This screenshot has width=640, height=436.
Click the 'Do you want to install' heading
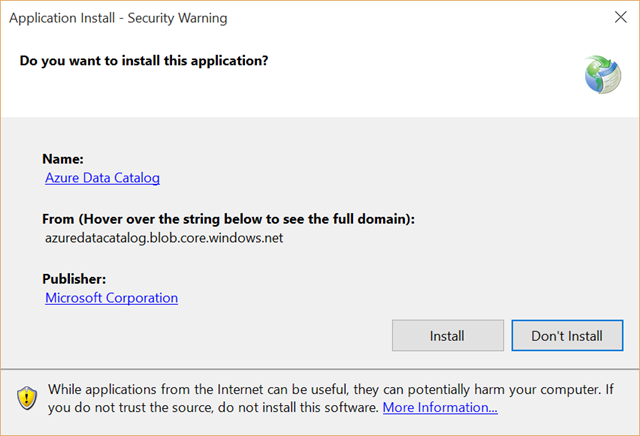point(144,61)
